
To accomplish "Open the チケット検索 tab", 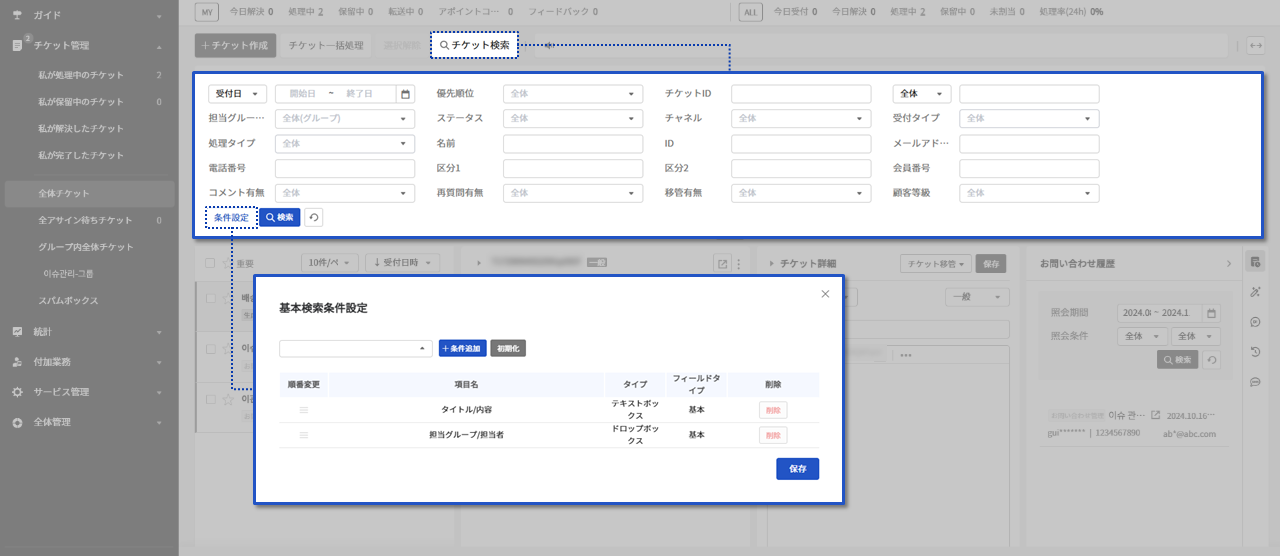I will (x=475, y=45).
